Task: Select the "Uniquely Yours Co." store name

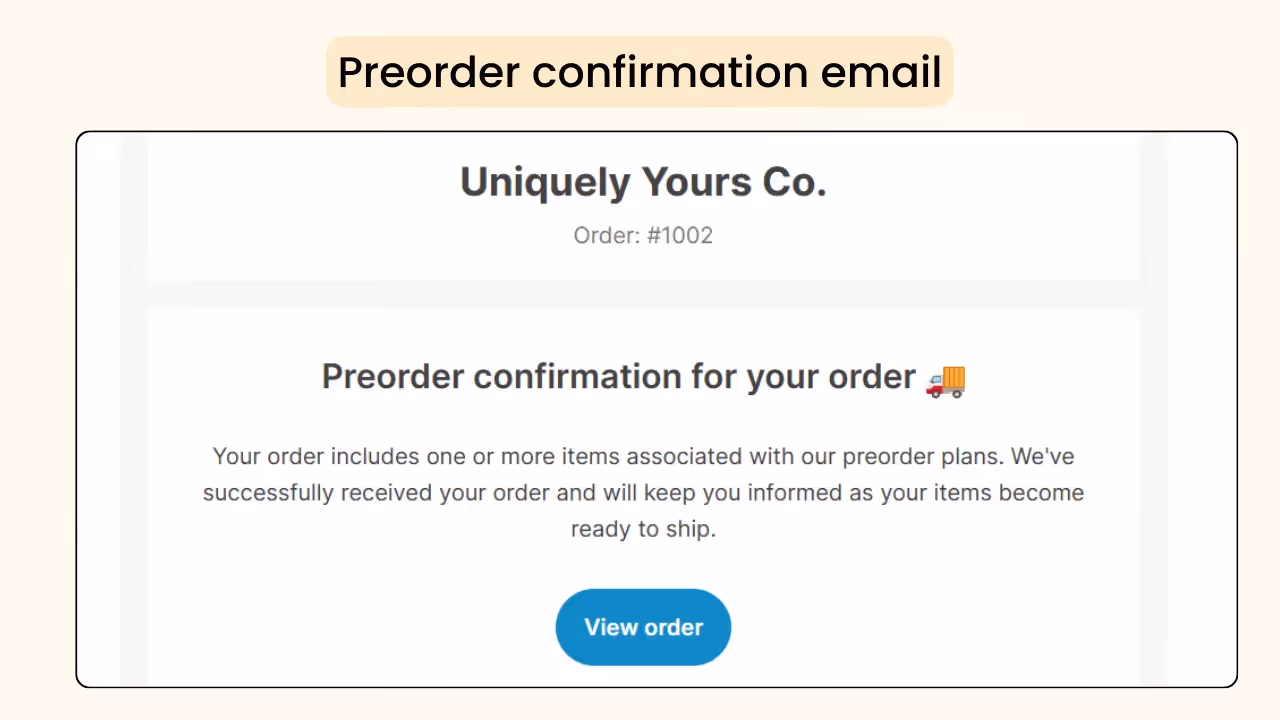Action: pos(643,181)
